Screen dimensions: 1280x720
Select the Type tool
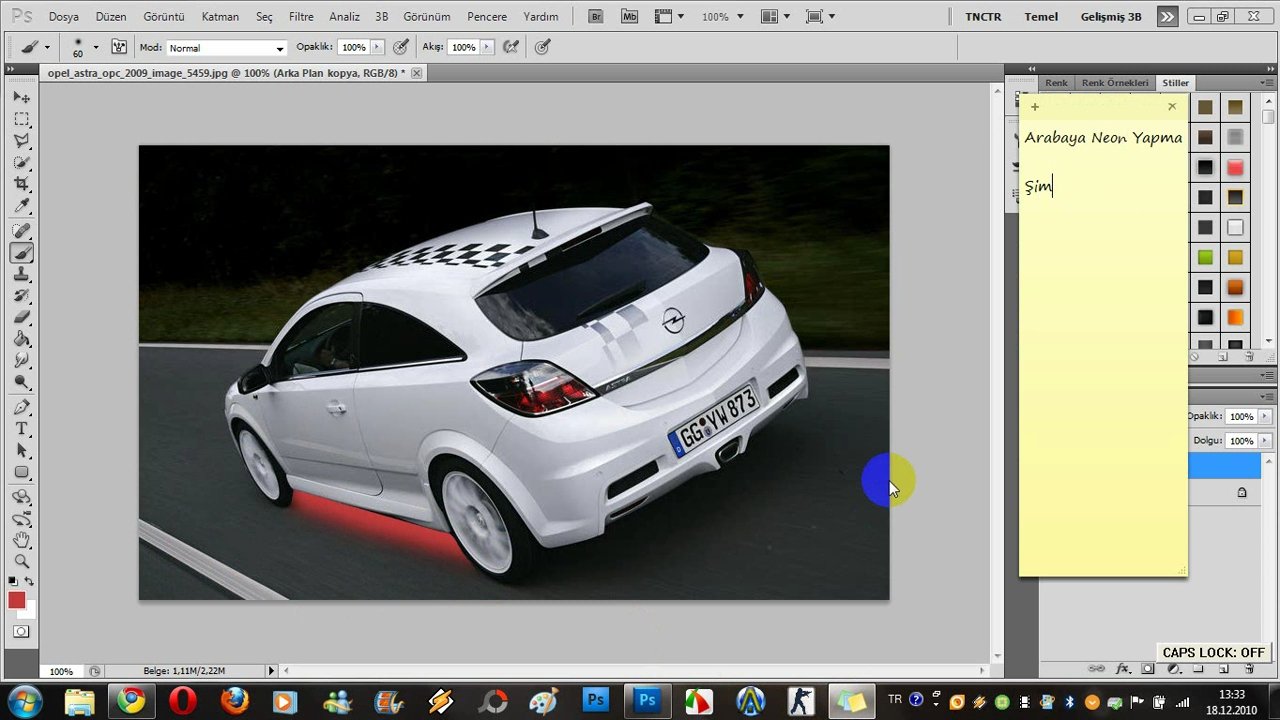[x=21, y=429]
